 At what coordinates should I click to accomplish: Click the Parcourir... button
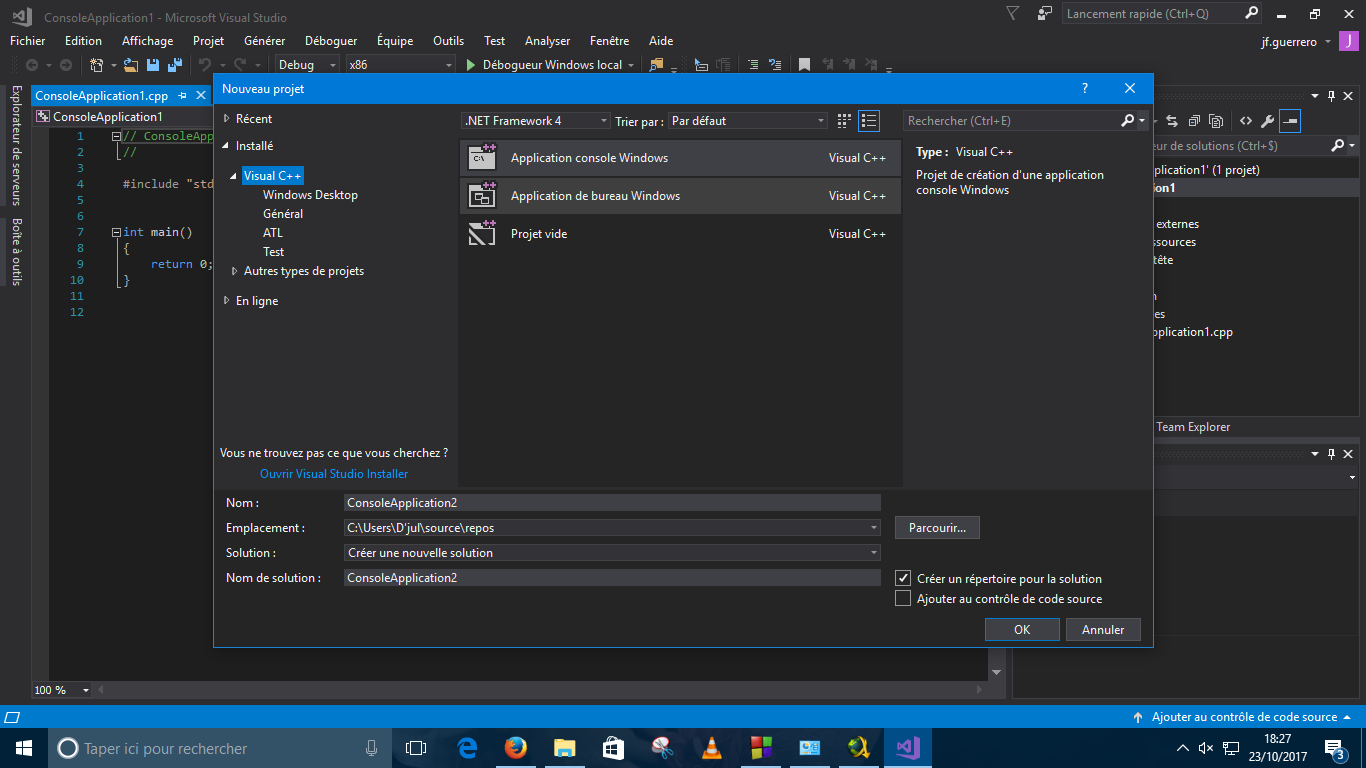(x=938, y=527)
